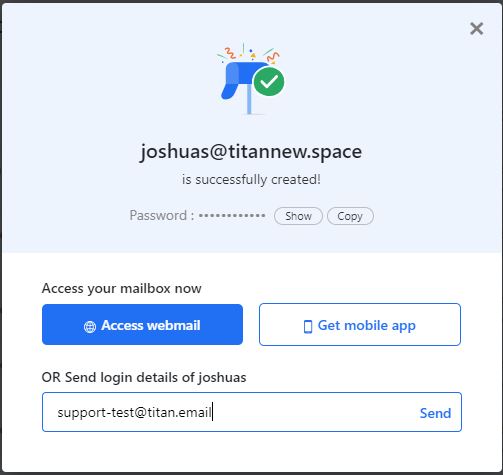The height and width of the screenshot is (475, 503).
Task: Click empty area inside the recipient email box
Action: click(313, 412)
